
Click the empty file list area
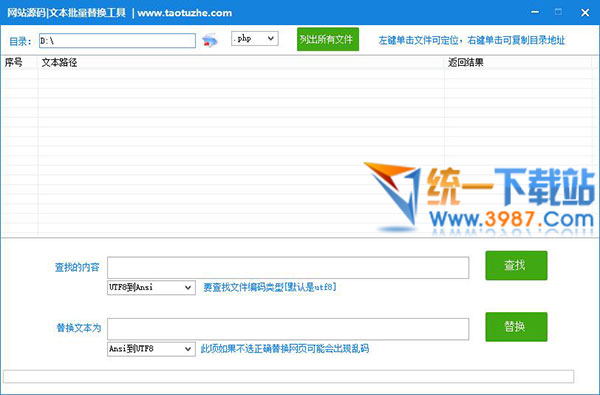pos(222,153)
